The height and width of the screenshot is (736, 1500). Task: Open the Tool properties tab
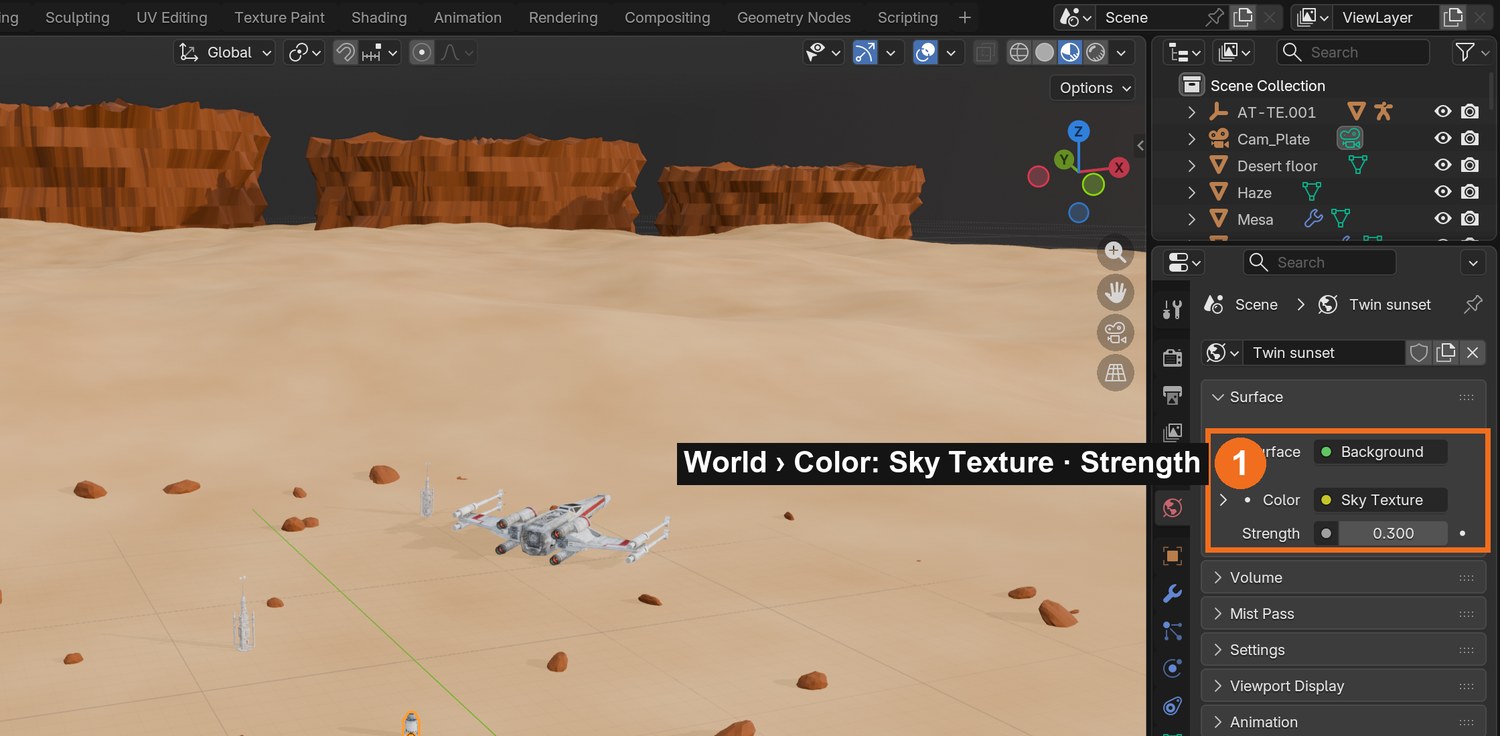coord(1172,310)
